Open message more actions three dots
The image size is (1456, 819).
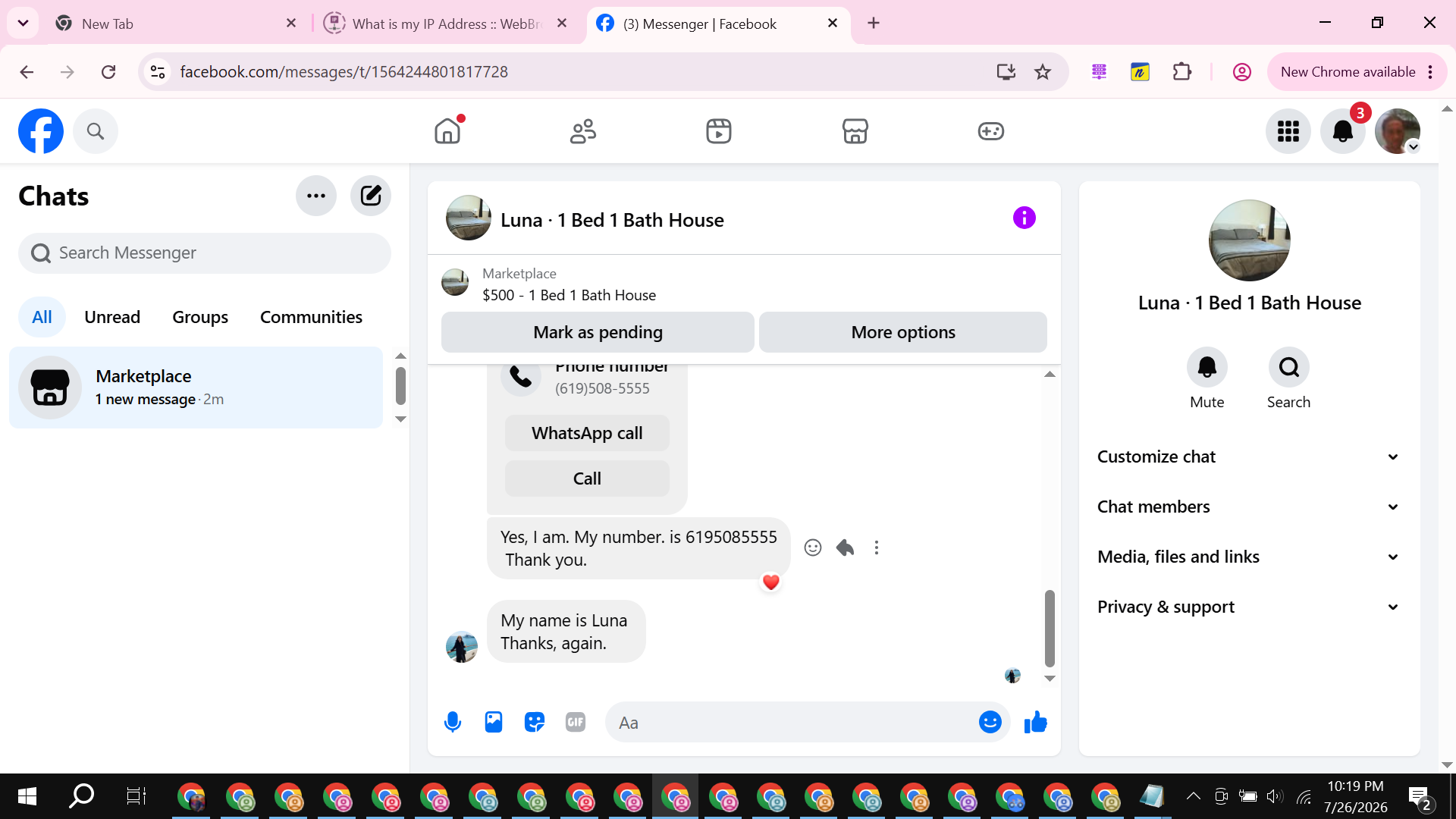[877, 548]
